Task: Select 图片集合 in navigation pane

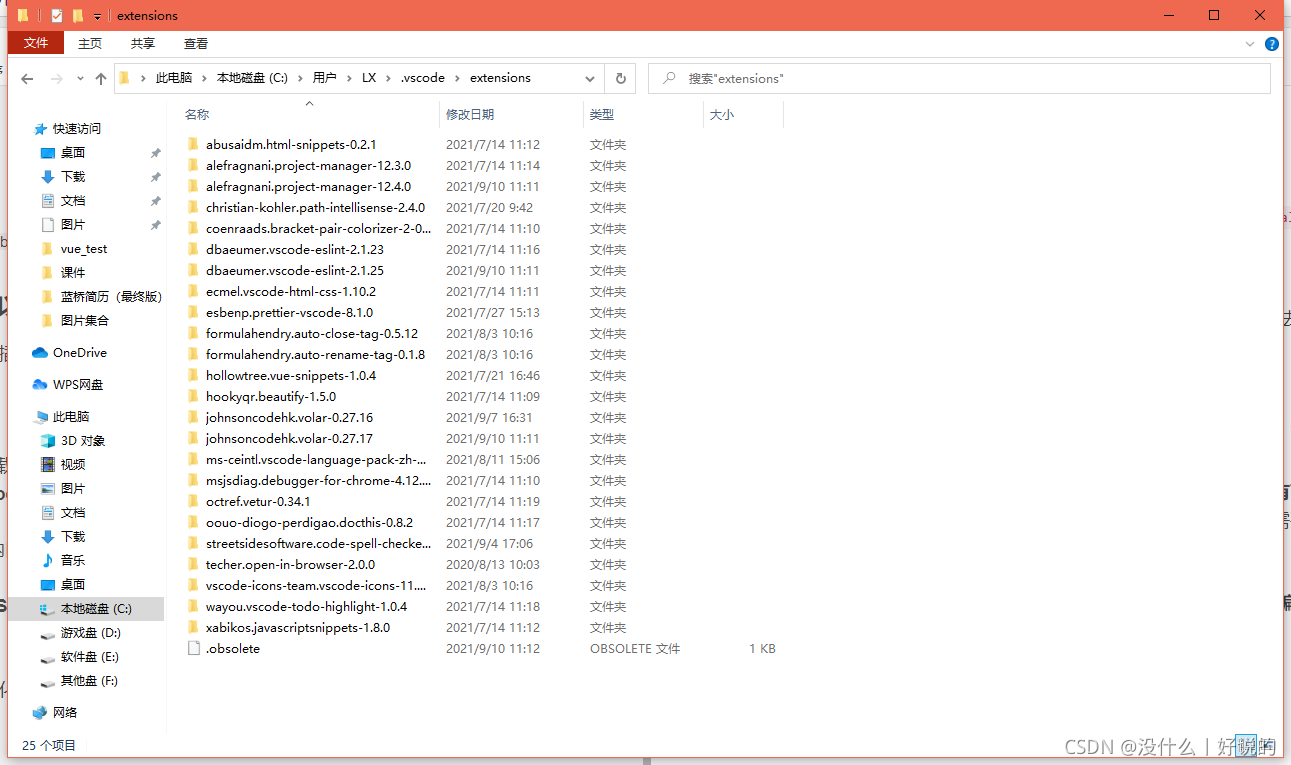Action: pyautogui.click(x=85, y=321)
